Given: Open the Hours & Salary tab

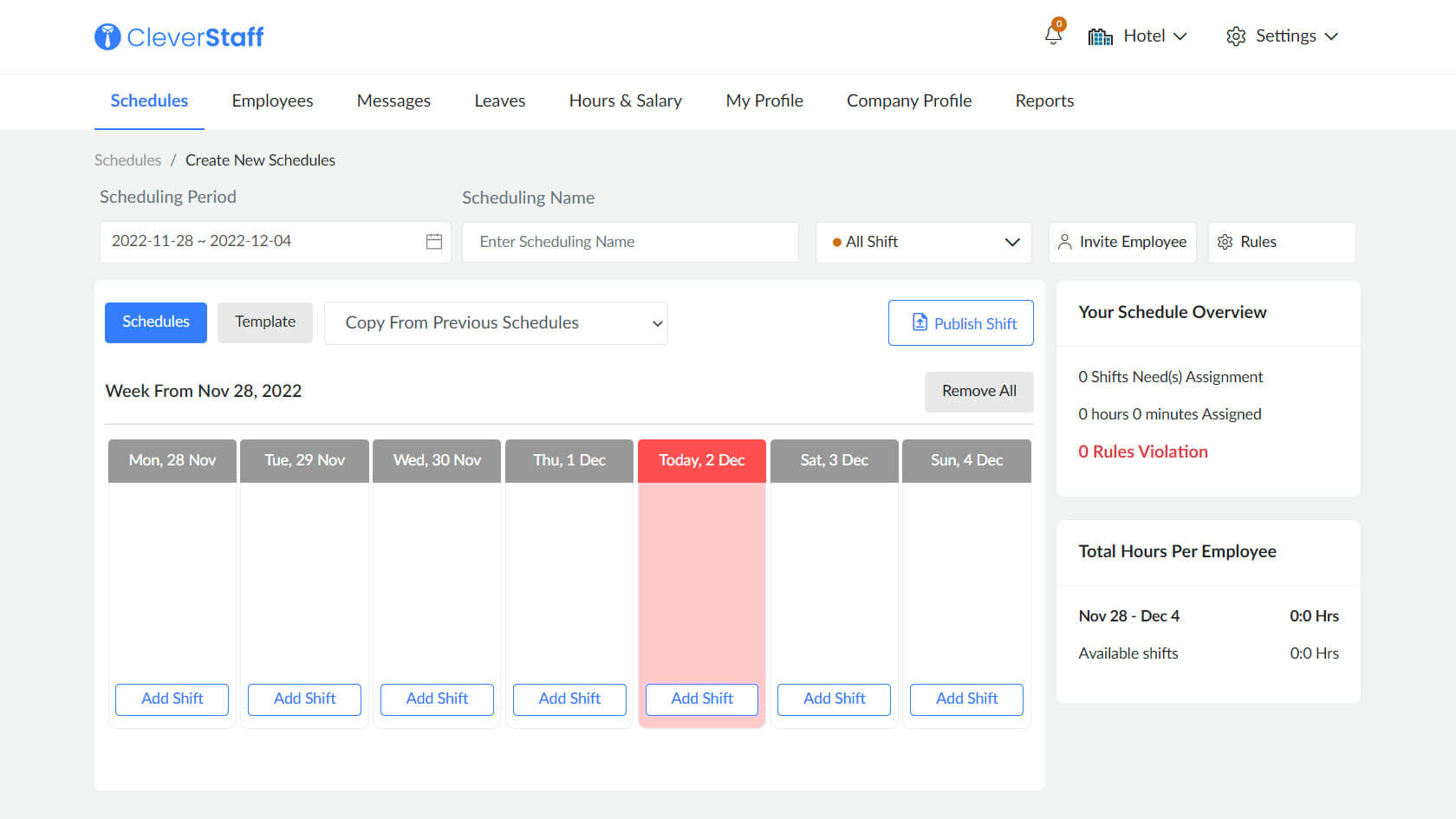Looking at the screenshot, I should coord(625,101).
